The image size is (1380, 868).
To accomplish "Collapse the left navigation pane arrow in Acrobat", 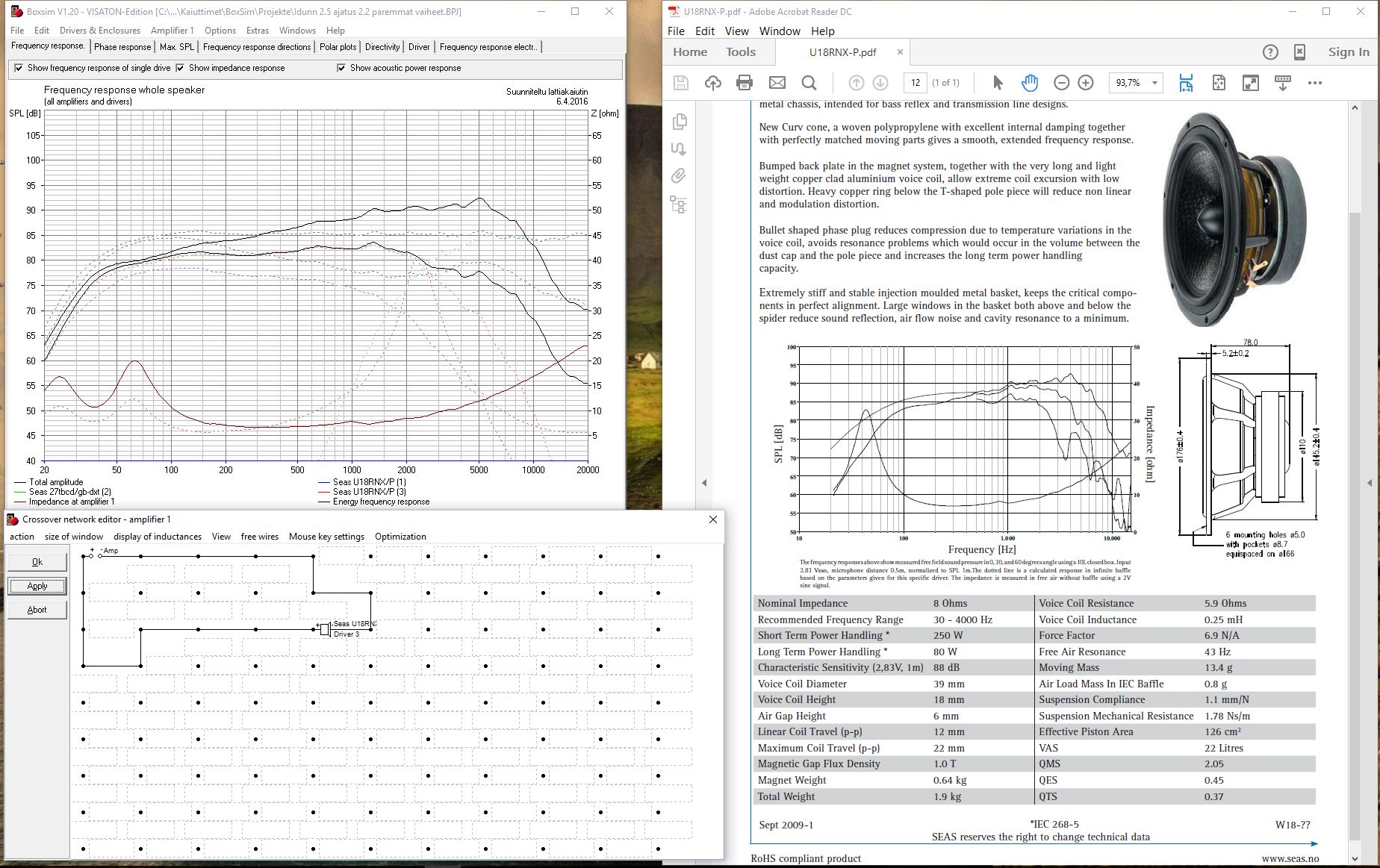I will pyautogui.click(x=704, y=483).
